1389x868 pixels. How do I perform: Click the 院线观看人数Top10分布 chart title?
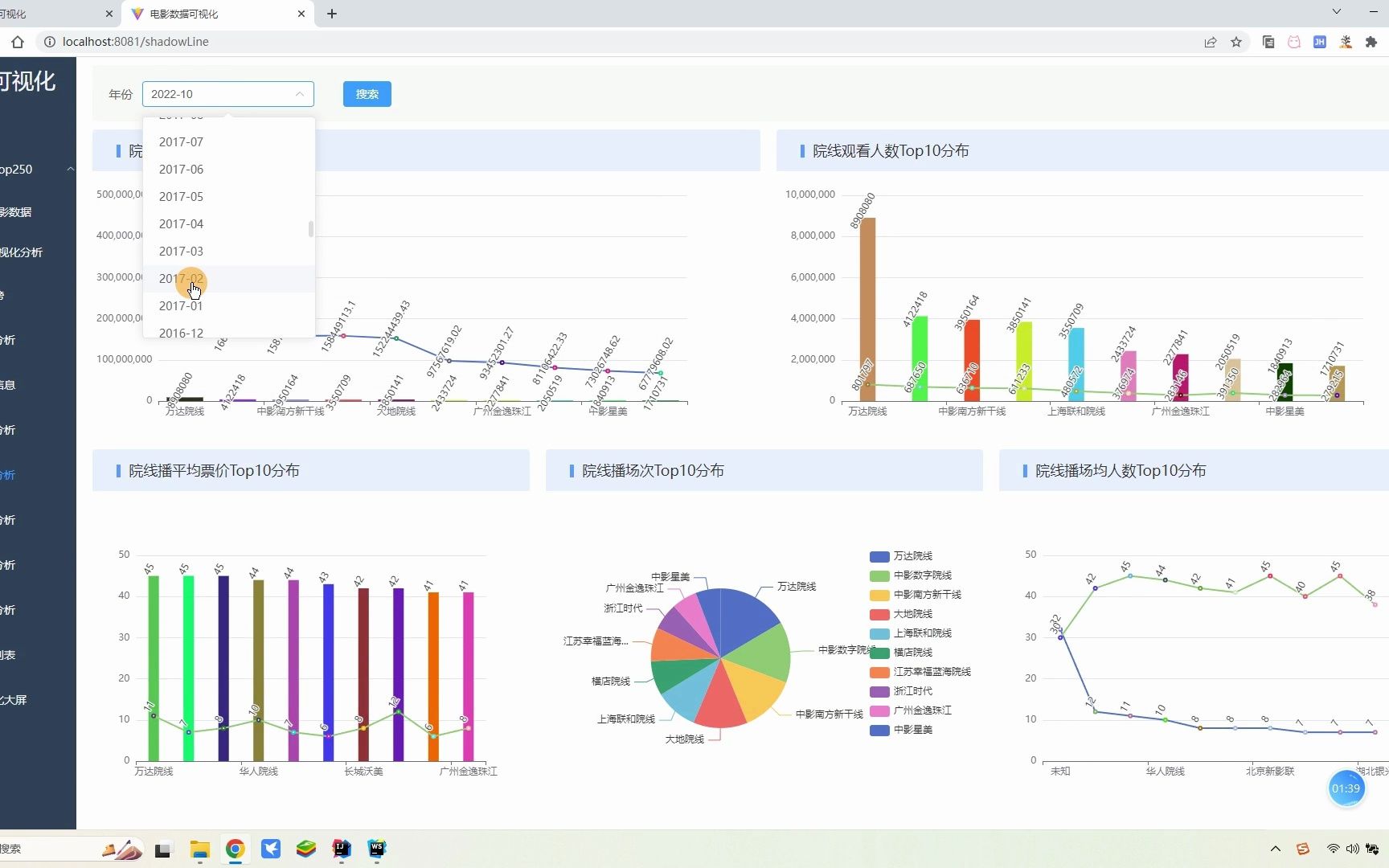click(890, 151)
